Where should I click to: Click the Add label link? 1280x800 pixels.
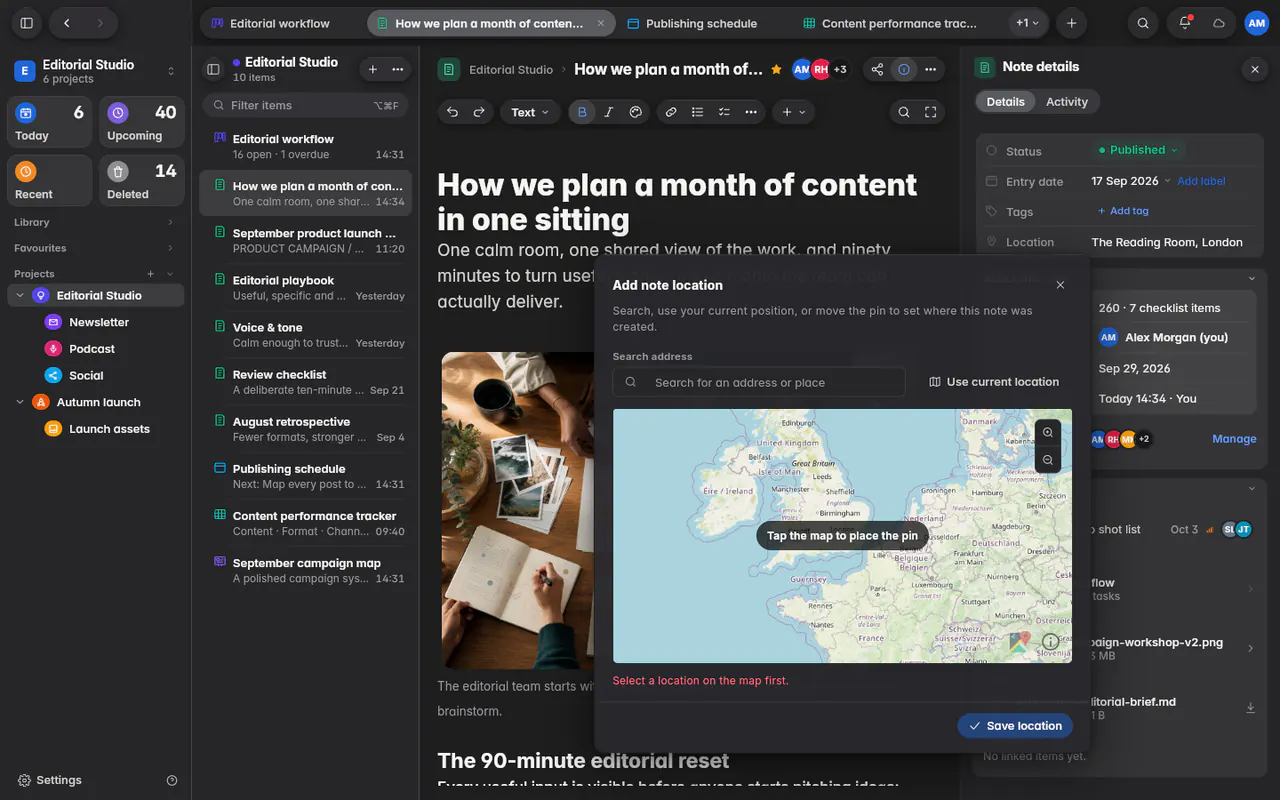pyautogui.click(x=1201, y=181)
